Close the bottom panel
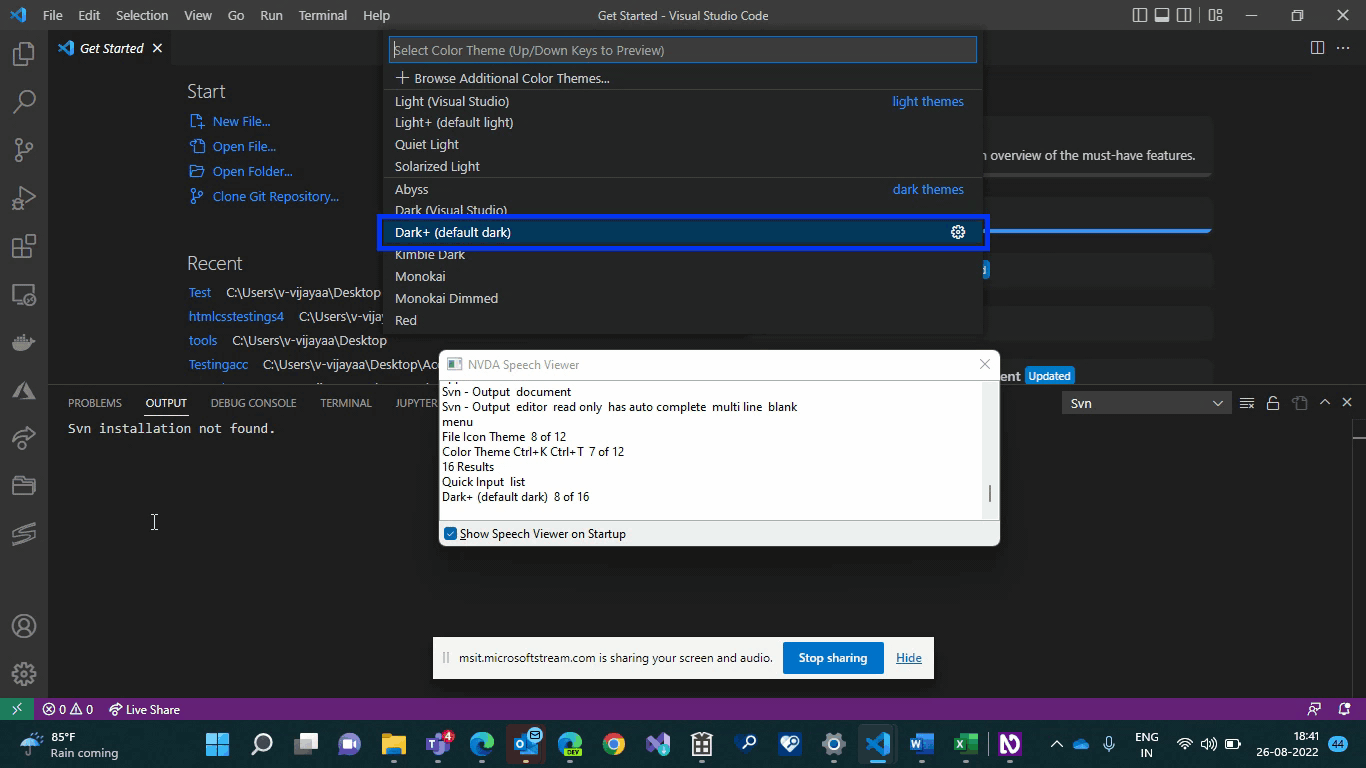 pyautogui.click(x=1347, y=402)
